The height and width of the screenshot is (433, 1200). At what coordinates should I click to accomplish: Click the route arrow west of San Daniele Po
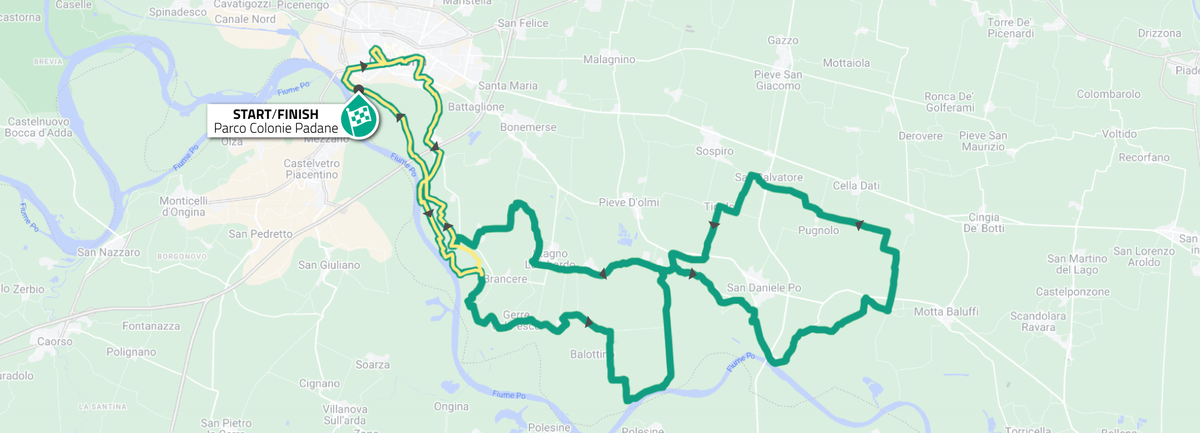pyautogui.click(x=692, y=273)
